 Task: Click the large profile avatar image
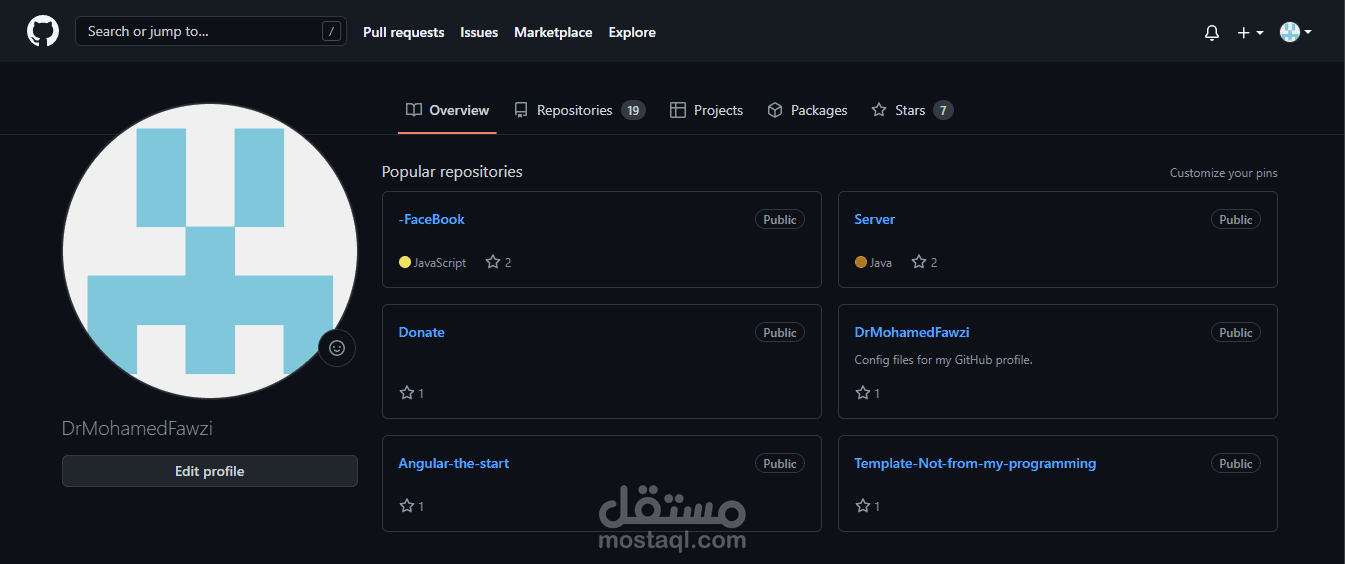click(210, 251)
